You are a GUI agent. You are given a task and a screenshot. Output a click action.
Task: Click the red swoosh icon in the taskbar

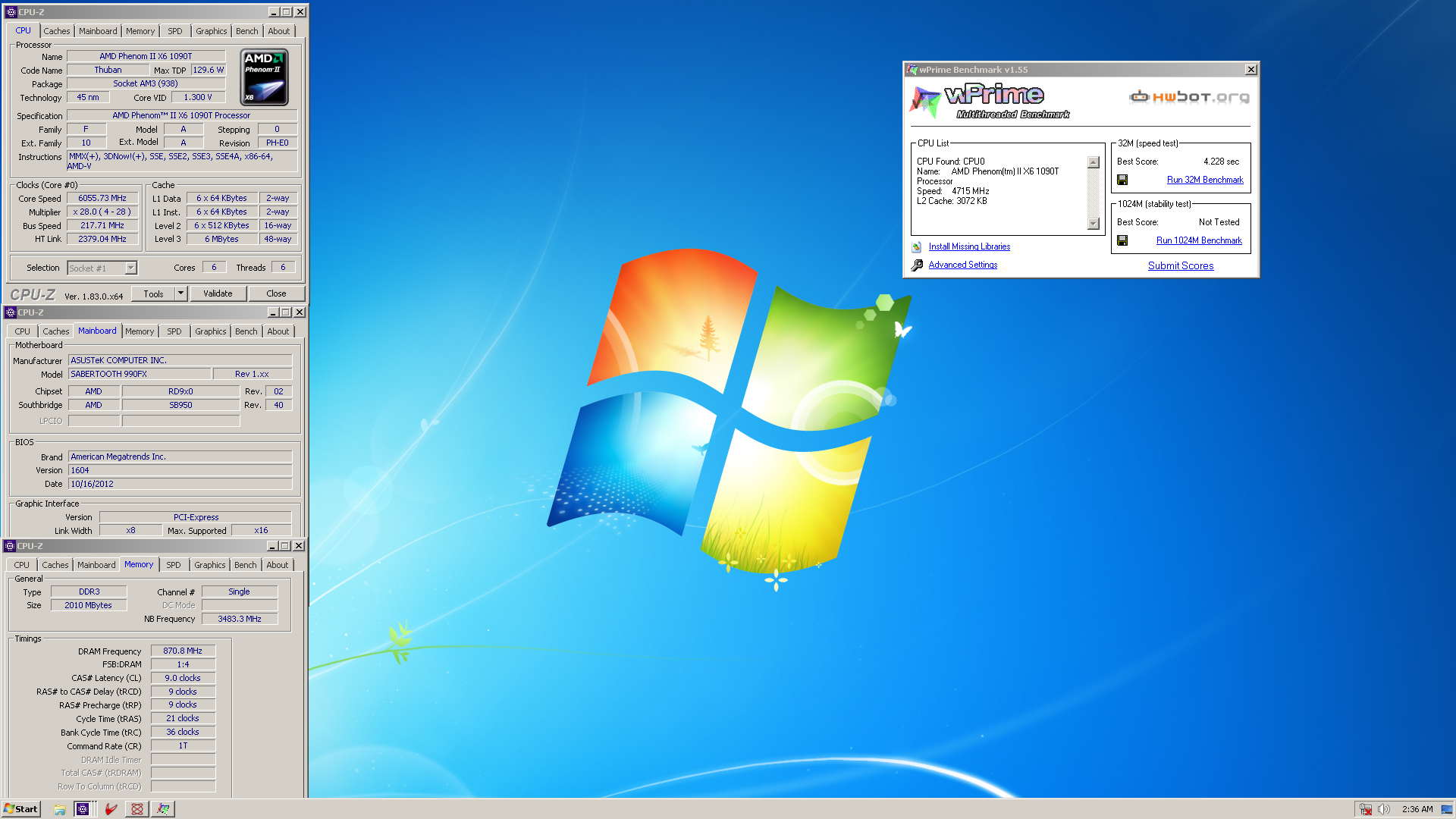(x=111, y=809)
